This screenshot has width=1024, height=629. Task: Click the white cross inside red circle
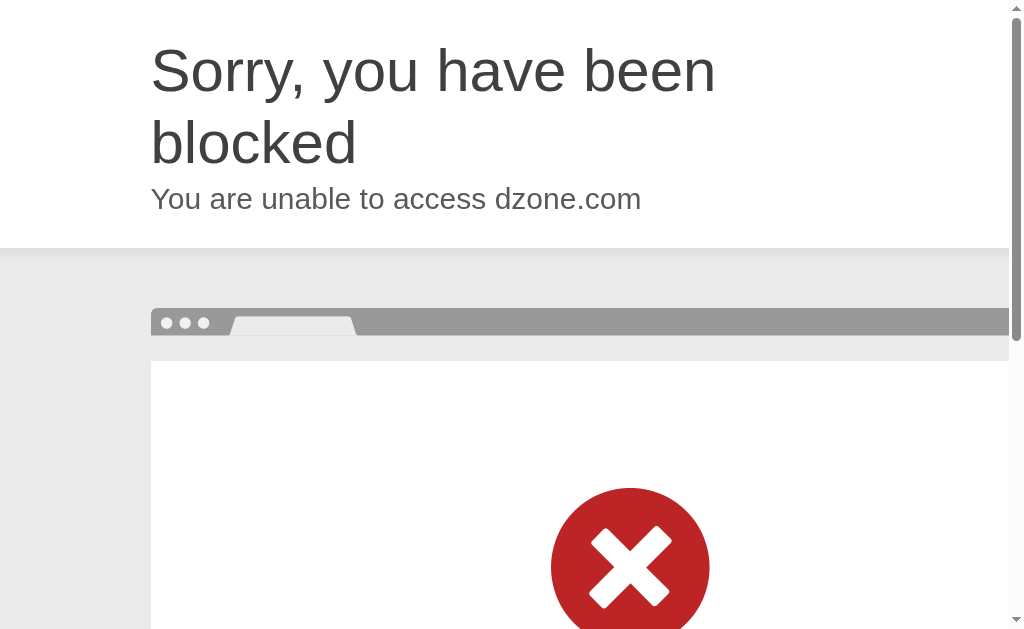click(x=630, y=567)
